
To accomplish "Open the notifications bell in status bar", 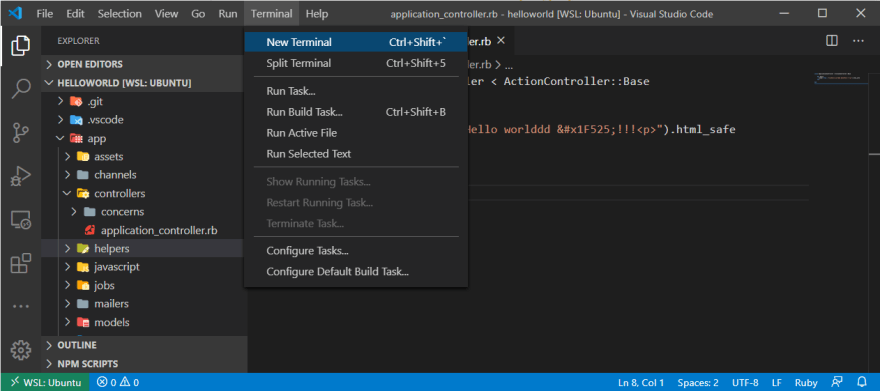I will click(862, 383).
